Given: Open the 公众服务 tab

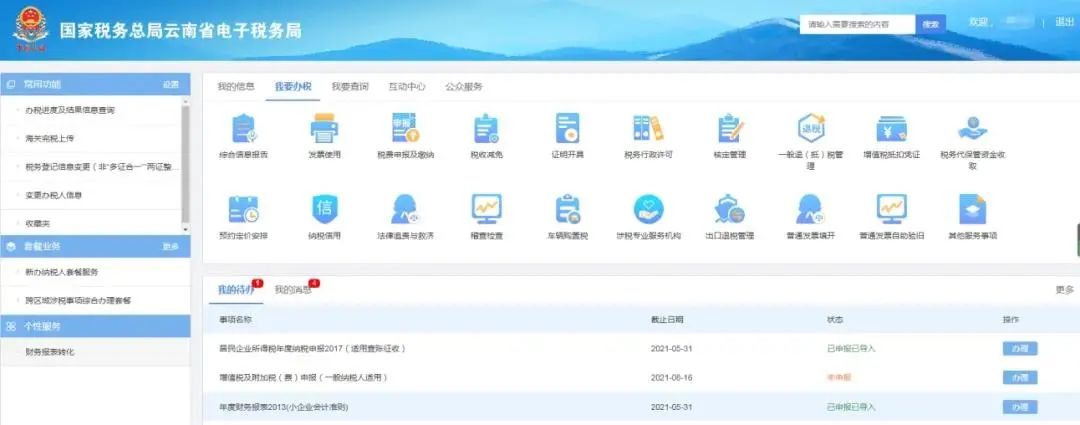Looking at the screenshot, I should (464, 87).
